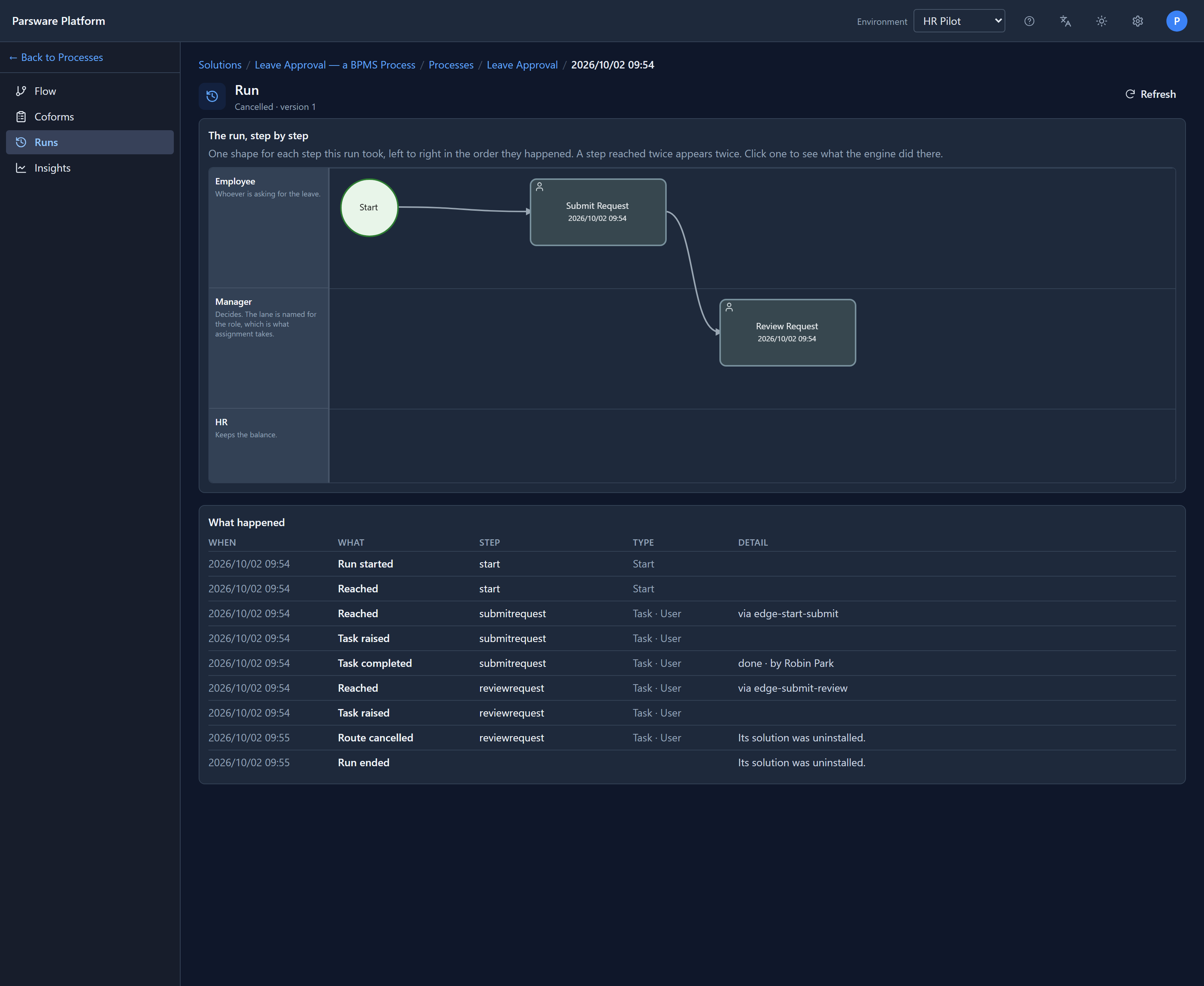This screenshot has width=1204, height=986.
Task: Click the user icon on Review Request node
Action: (x=729, y=307)
